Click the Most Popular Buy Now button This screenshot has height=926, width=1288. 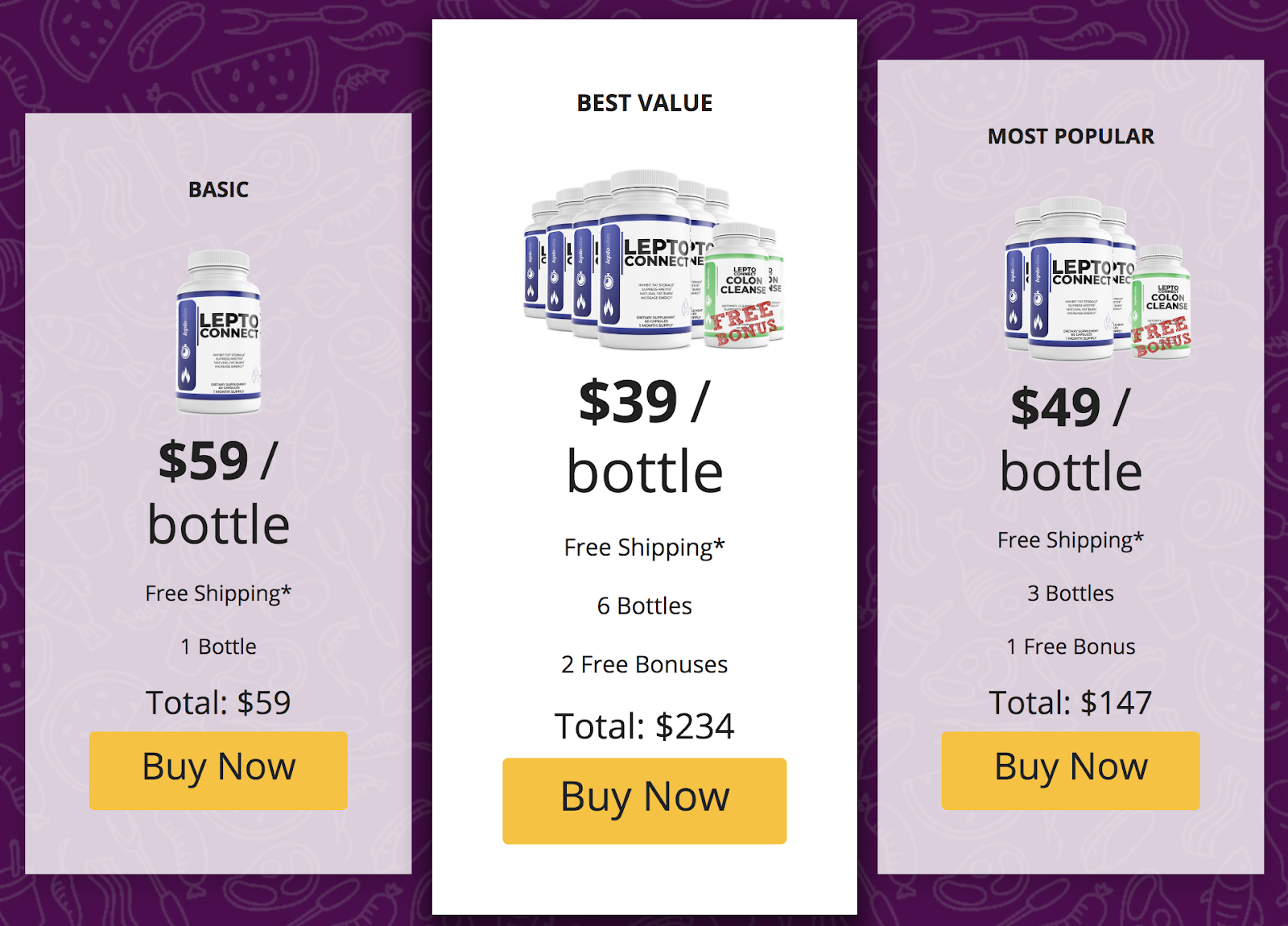1071,770
